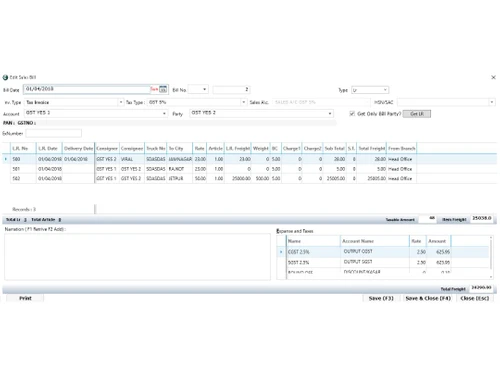Click the Expense and Taxes vertical scrollbar
The height and width of the screenshot is (375, 500).
click(491, 257)
